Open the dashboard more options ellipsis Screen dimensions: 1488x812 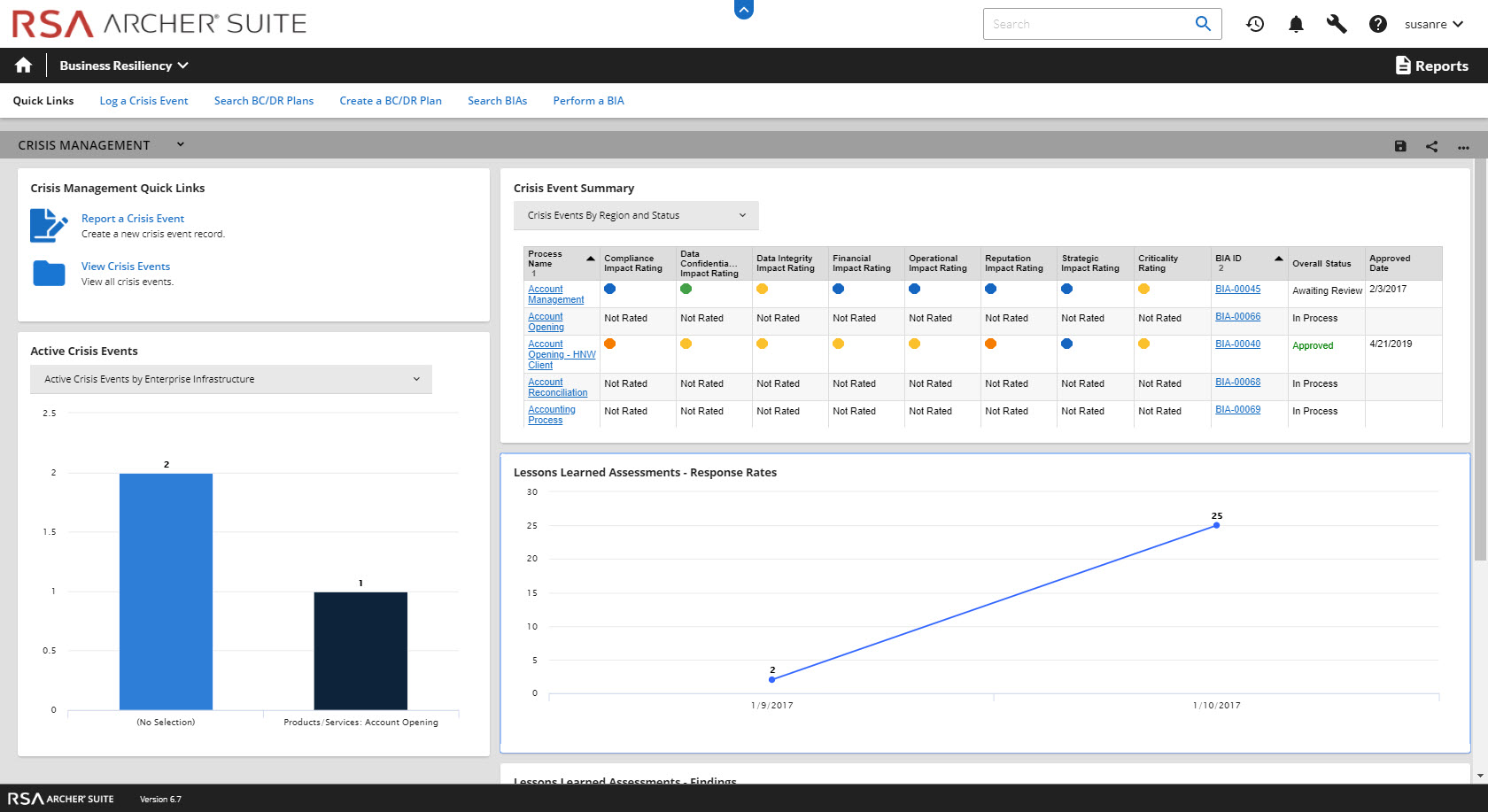(1463, 147)
